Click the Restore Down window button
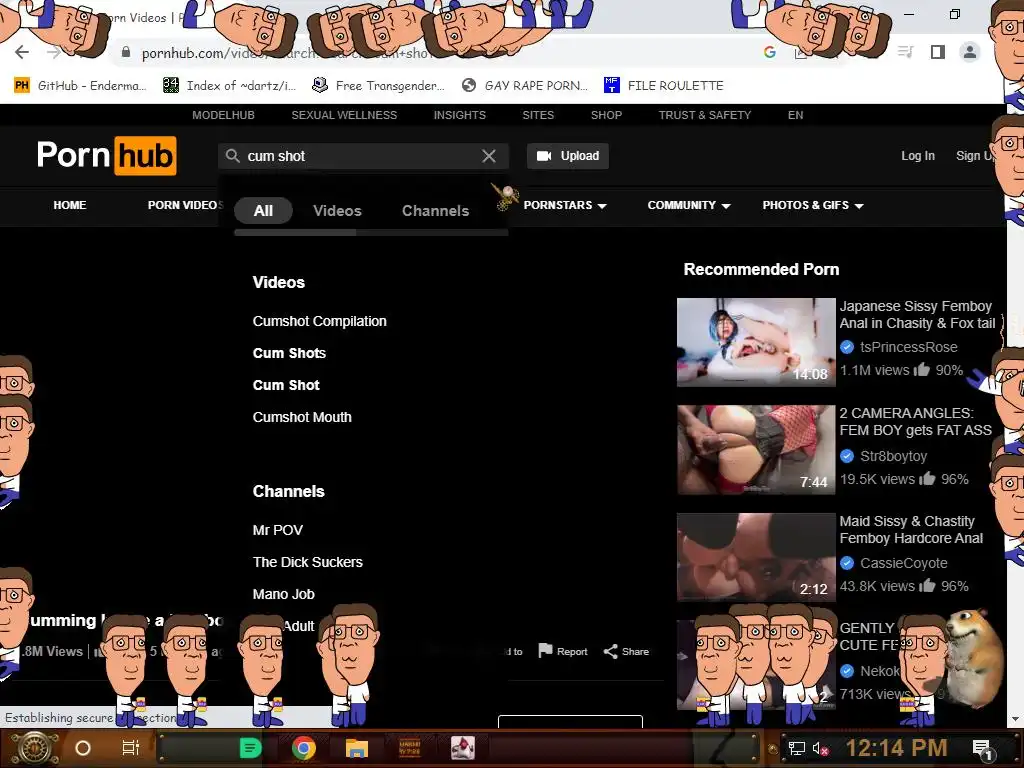 coord(955,14)
